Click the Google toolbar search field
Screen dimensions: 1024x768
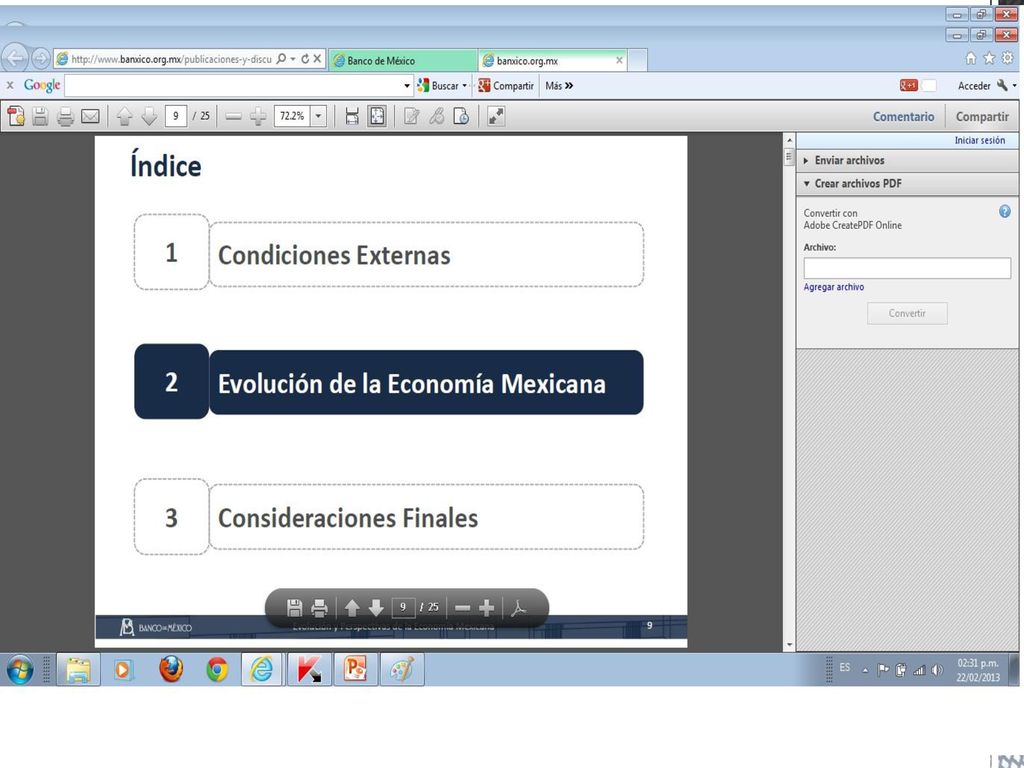coord(233,86)
